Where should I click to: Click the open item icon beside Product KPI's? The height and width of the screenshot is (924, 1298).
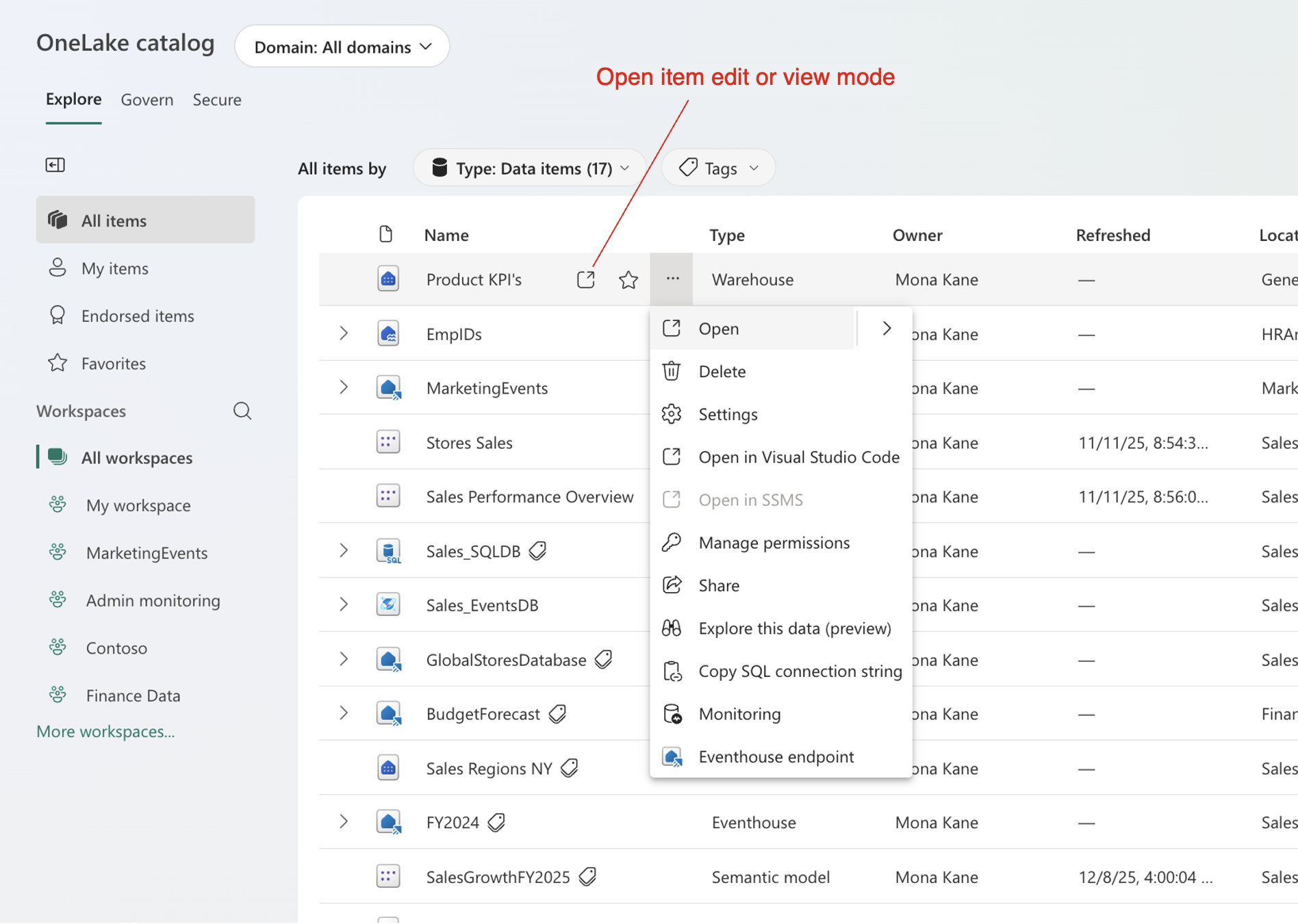585,279
